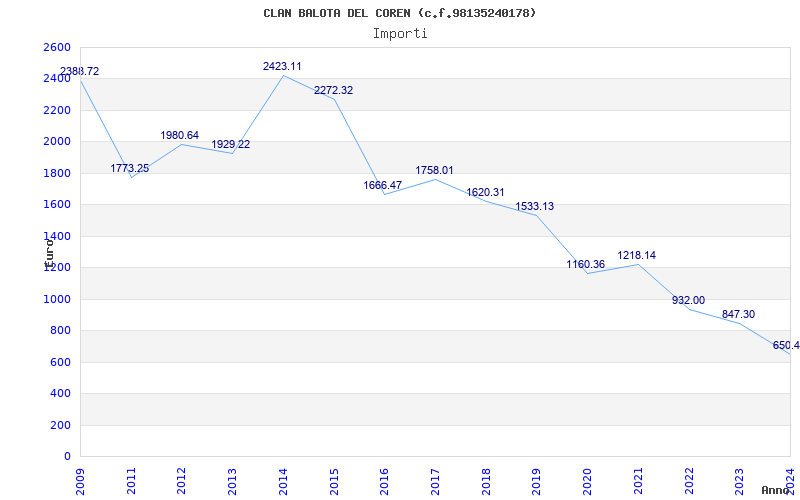
Task: Click the 1980.64 data label
Action: pyautogui.click(x=180, y=135)
